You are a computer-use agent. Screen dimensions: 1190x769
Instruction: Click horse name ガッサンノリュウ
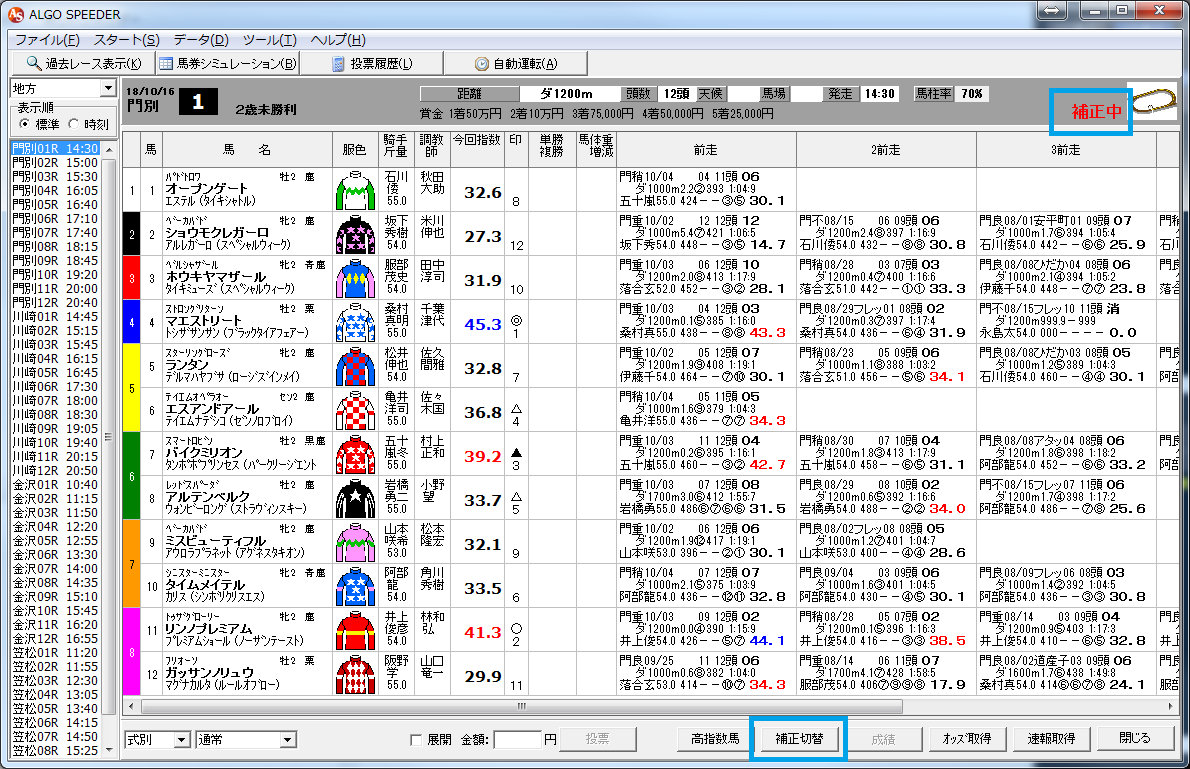210,673
